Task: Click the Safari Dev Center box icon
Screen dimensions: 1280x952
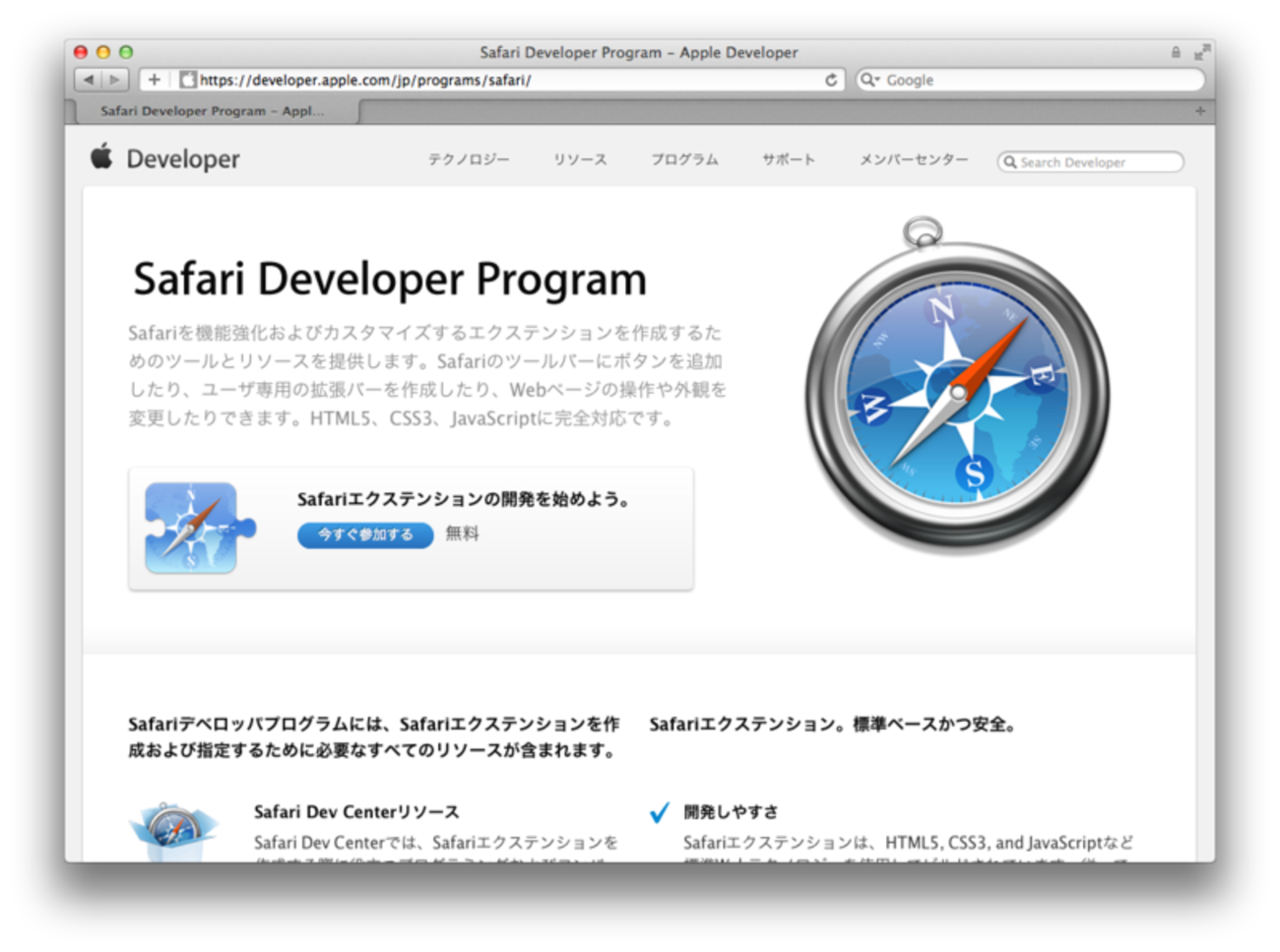Action: 173,831
